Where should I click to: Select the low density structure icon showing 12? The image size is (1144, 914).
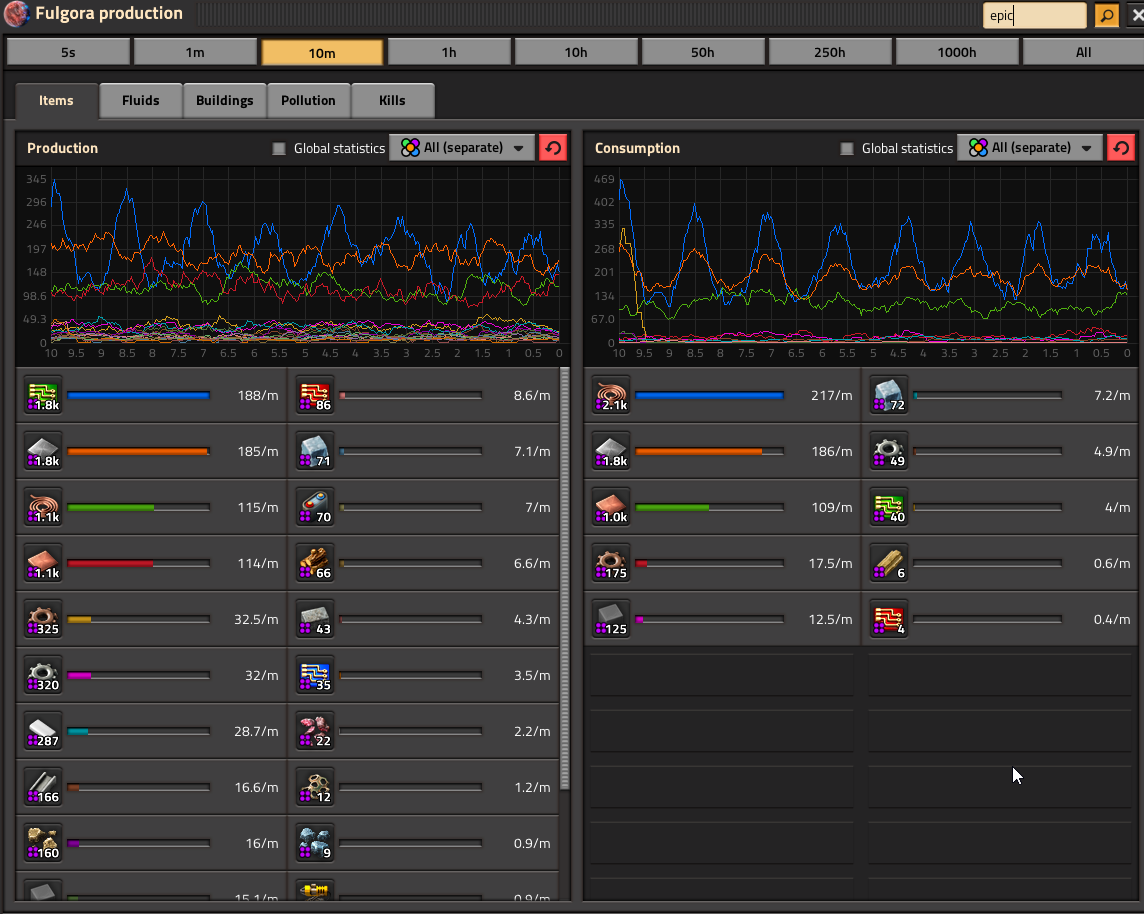pyautogui.click(x=315, y=787)
